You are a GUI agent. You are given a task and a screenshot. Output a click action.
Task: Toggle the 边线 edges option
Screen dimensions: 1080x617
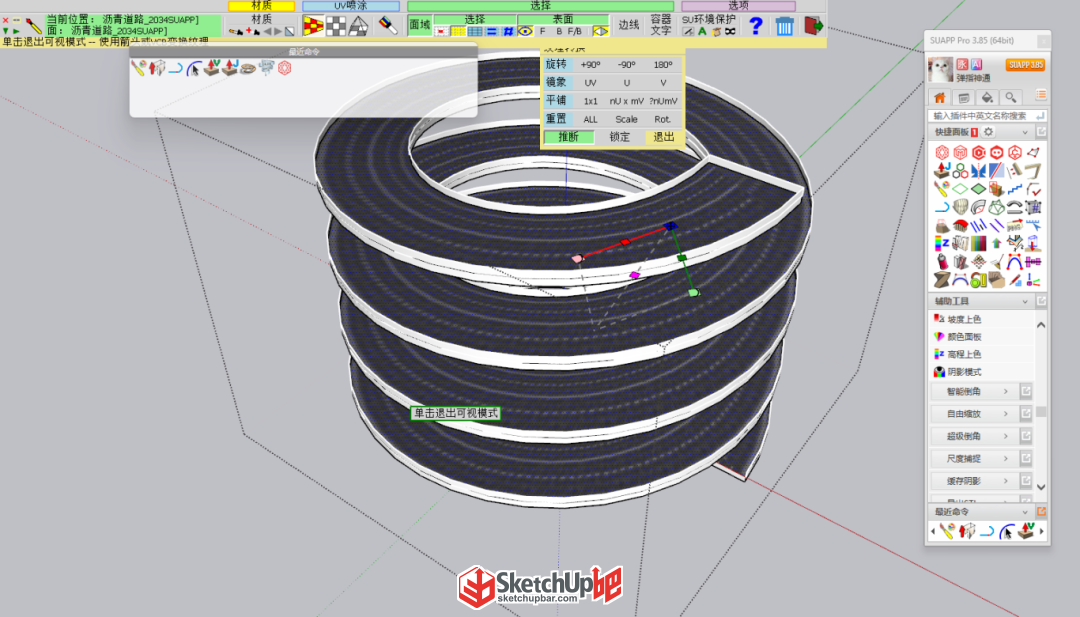629,25
